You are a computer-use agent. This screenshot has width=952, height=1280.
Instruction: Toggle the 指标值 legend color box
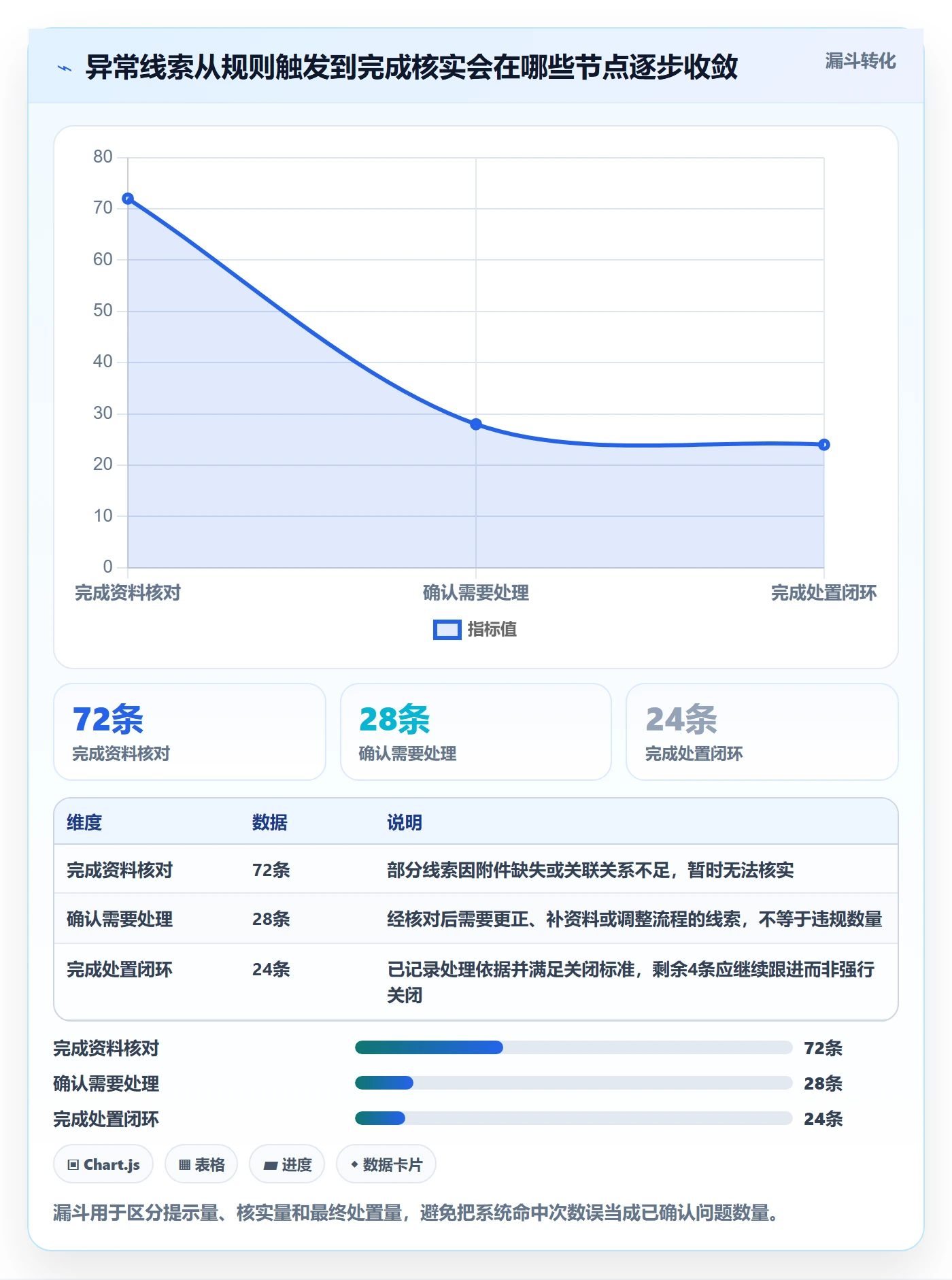[447, 630]
